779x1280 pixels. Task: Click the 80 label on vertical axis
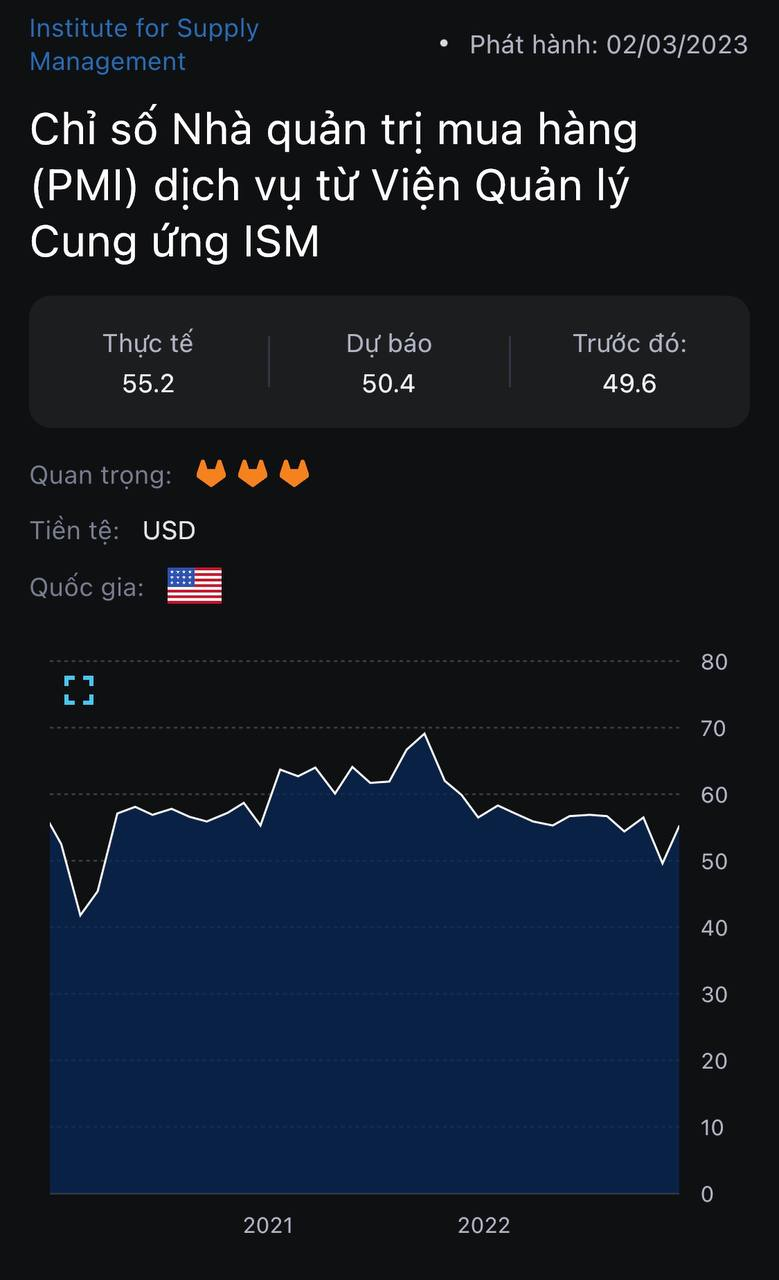coord(714,662)
